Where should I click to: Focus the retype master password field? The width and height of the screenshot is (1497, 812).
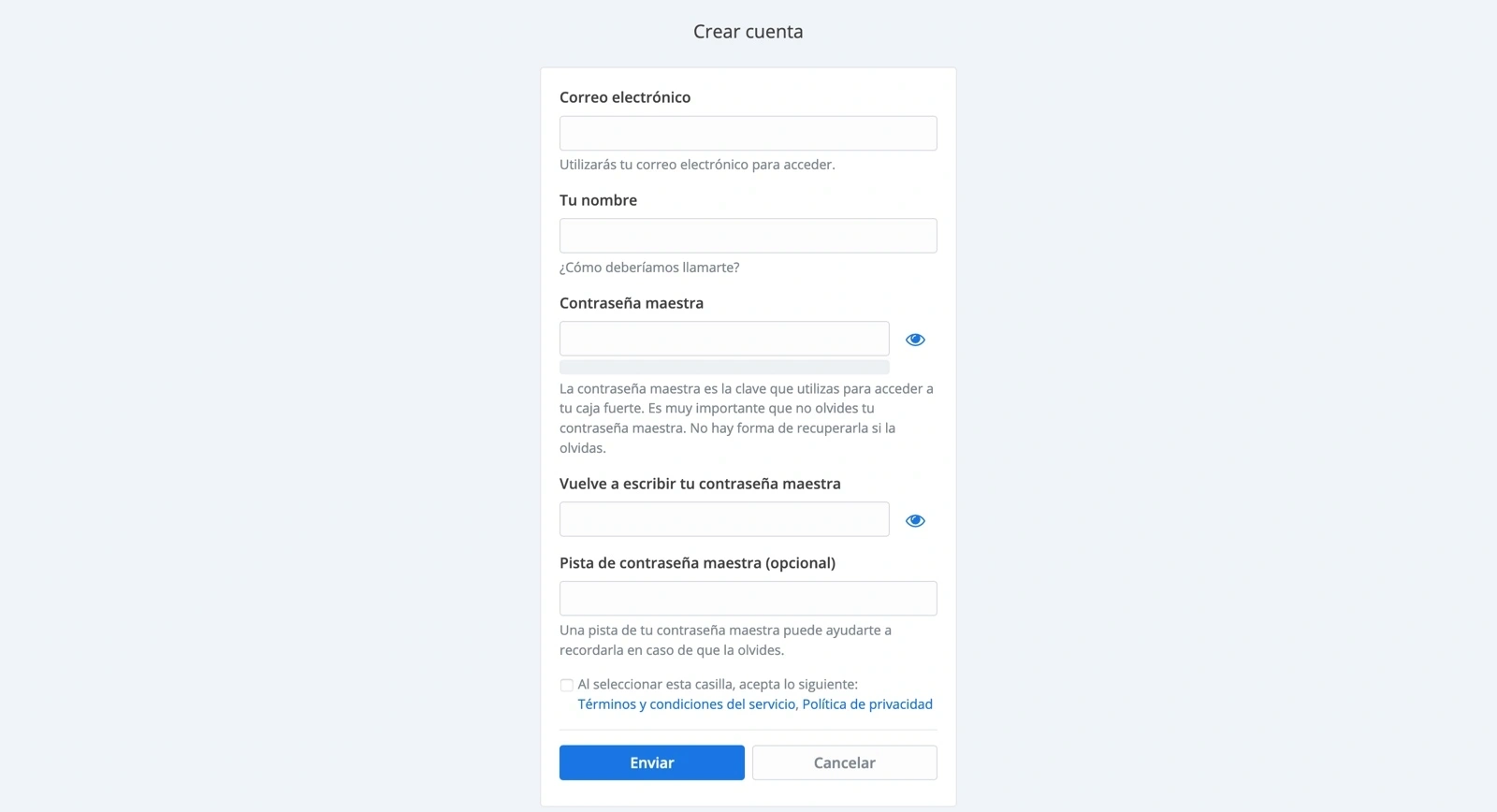(723, 519)
